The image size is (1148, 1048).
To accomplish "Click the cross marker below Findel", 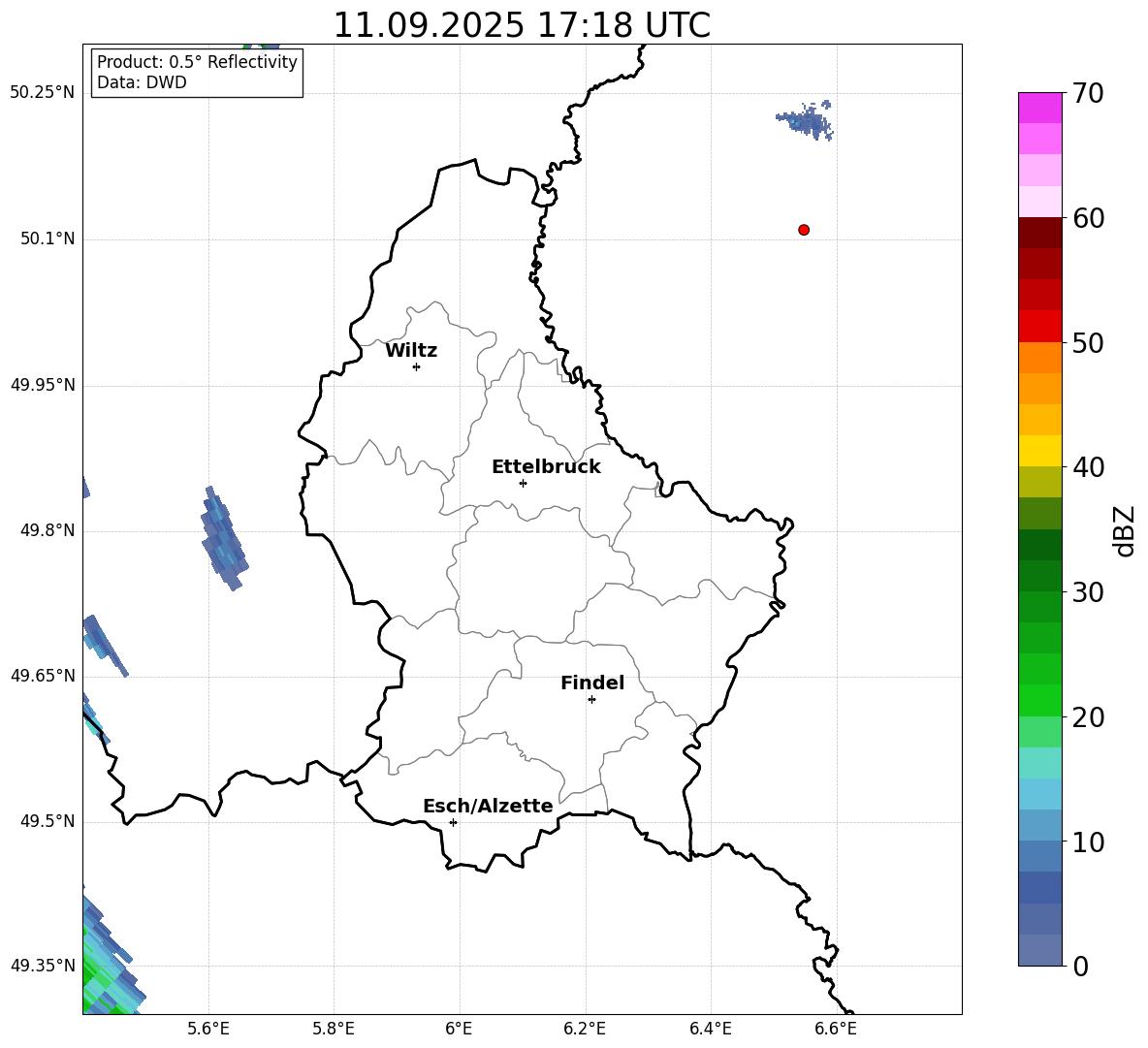I will [591, 700].
